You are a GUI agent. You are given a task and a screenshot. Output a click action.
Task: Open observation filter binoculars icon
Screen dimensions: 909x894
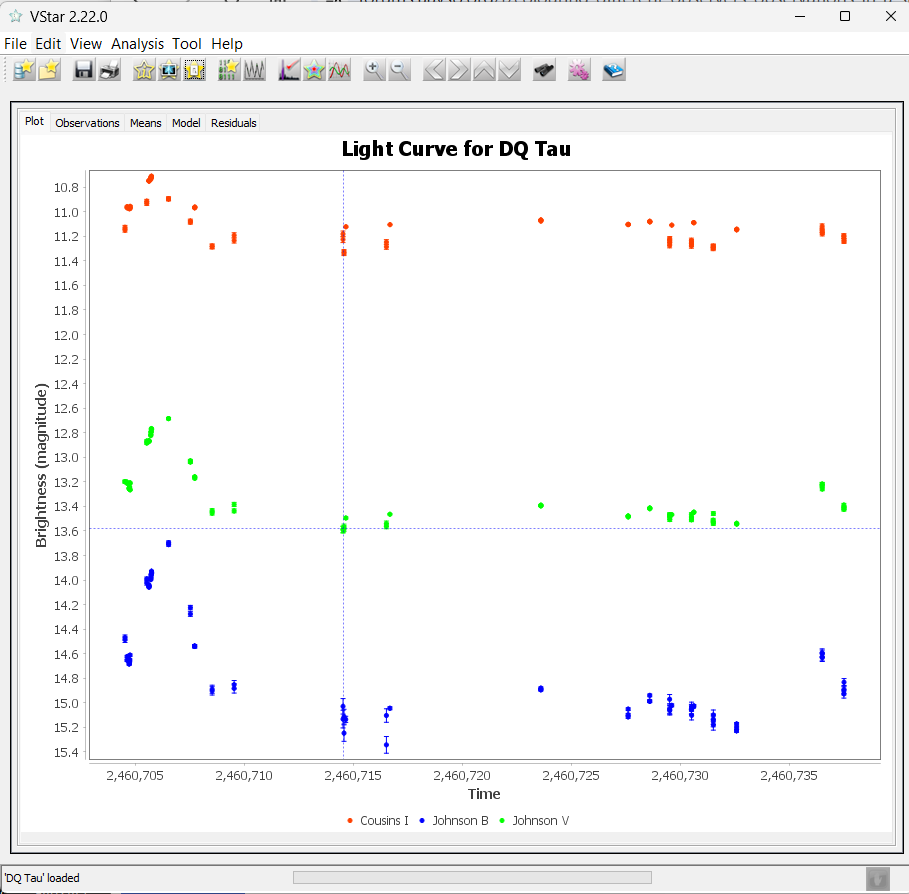(x=544, y=70)
